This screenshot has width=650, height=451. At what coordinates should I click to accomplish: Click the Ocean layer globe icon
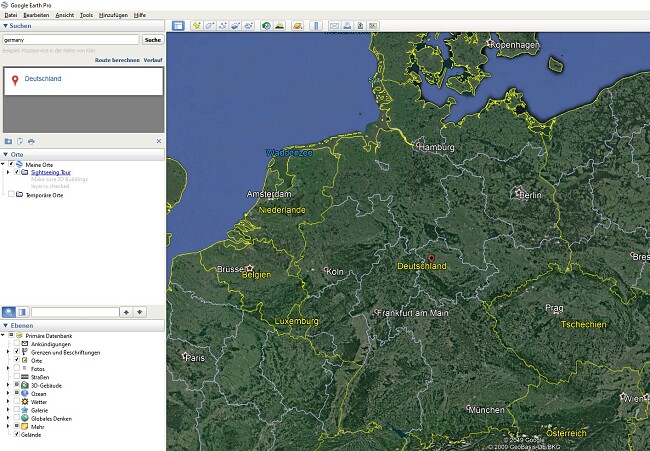tap(25, 393)
